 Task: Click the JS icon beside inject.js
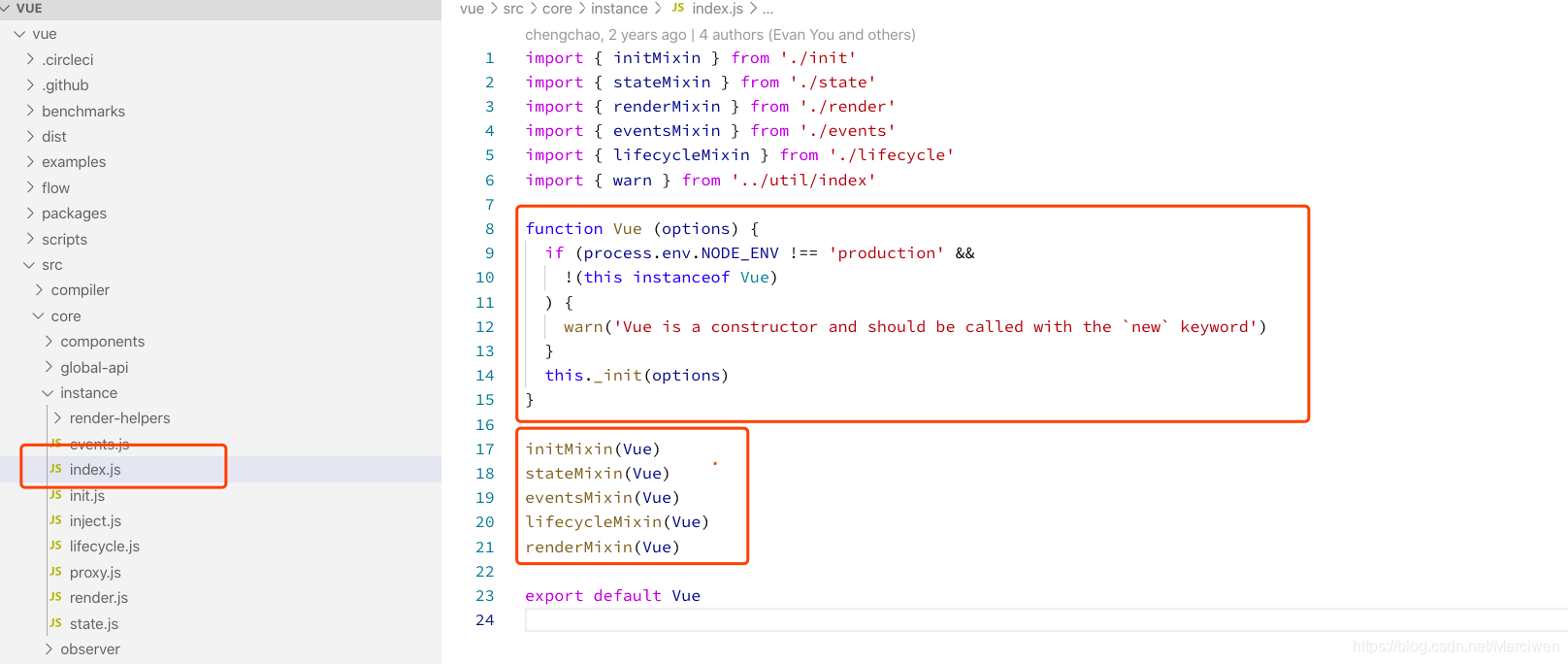click(55, 520)
